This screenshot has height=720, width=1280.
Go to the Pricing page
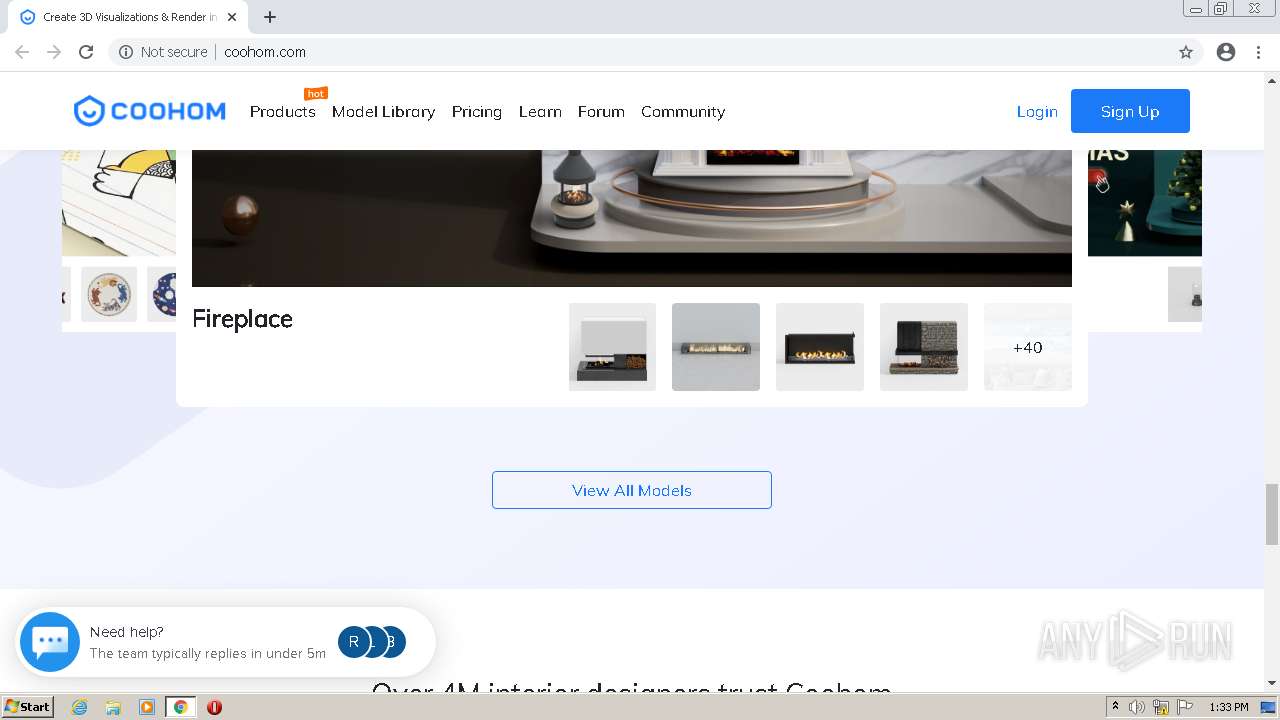coord(477,112)
